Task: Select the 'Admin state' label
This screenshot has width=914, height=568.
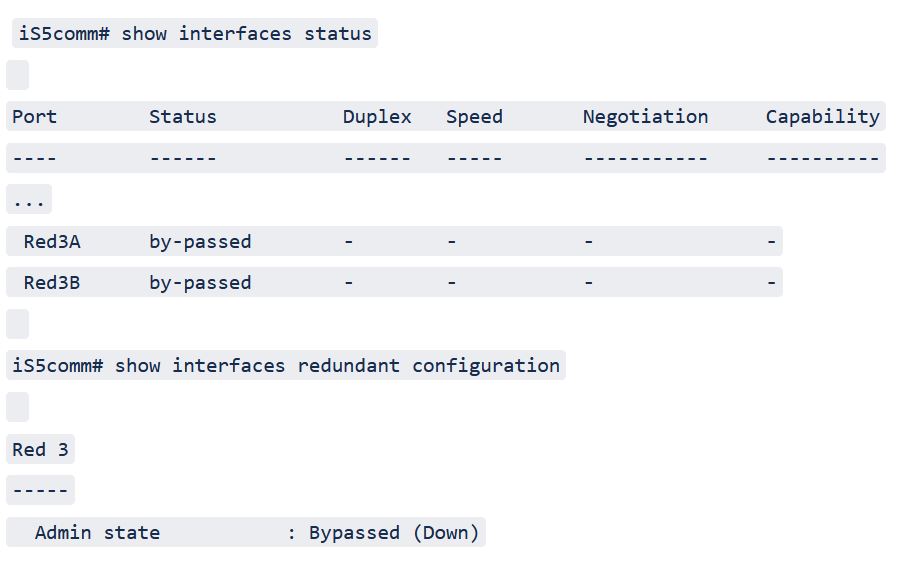Action: [97, 532]
